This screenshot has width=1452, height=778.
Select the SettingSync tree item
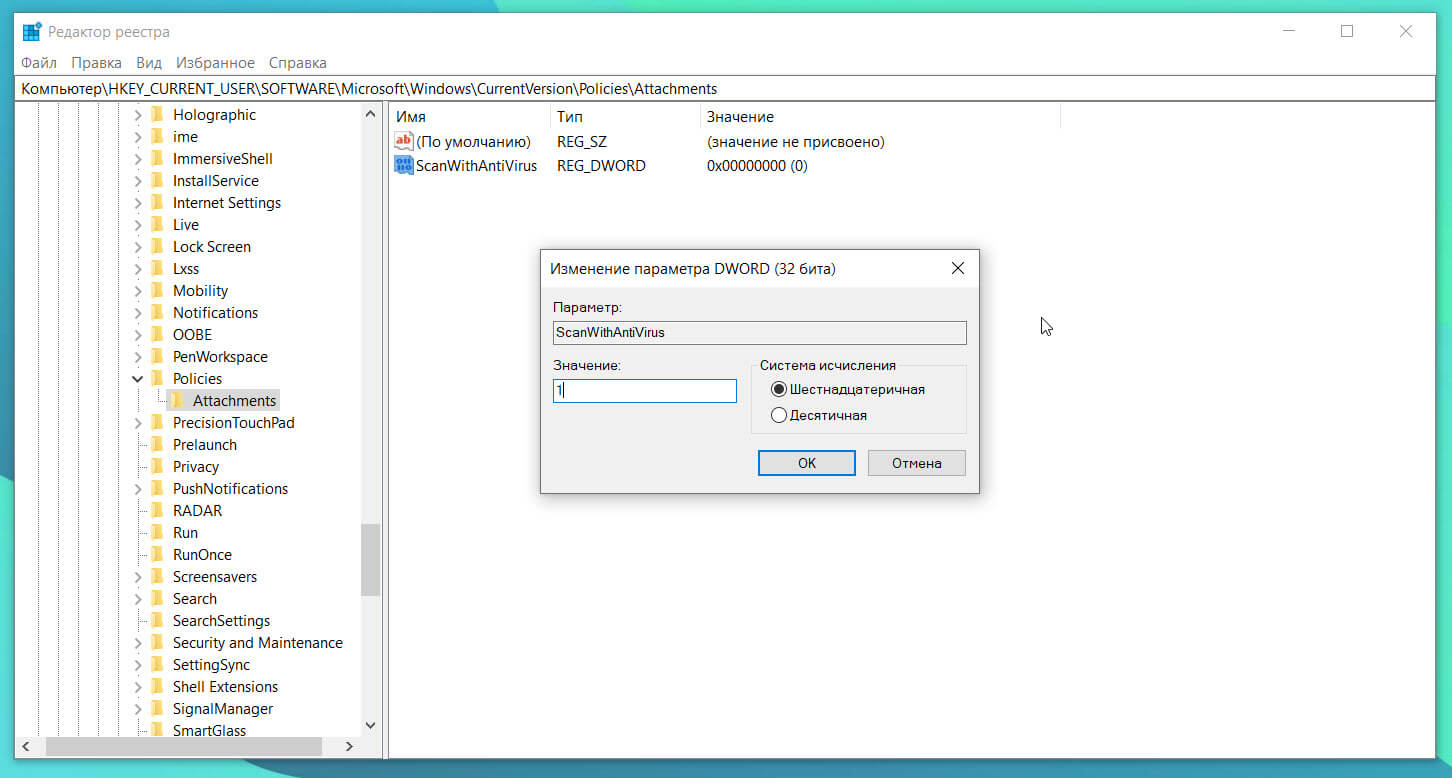coord(211,664)
